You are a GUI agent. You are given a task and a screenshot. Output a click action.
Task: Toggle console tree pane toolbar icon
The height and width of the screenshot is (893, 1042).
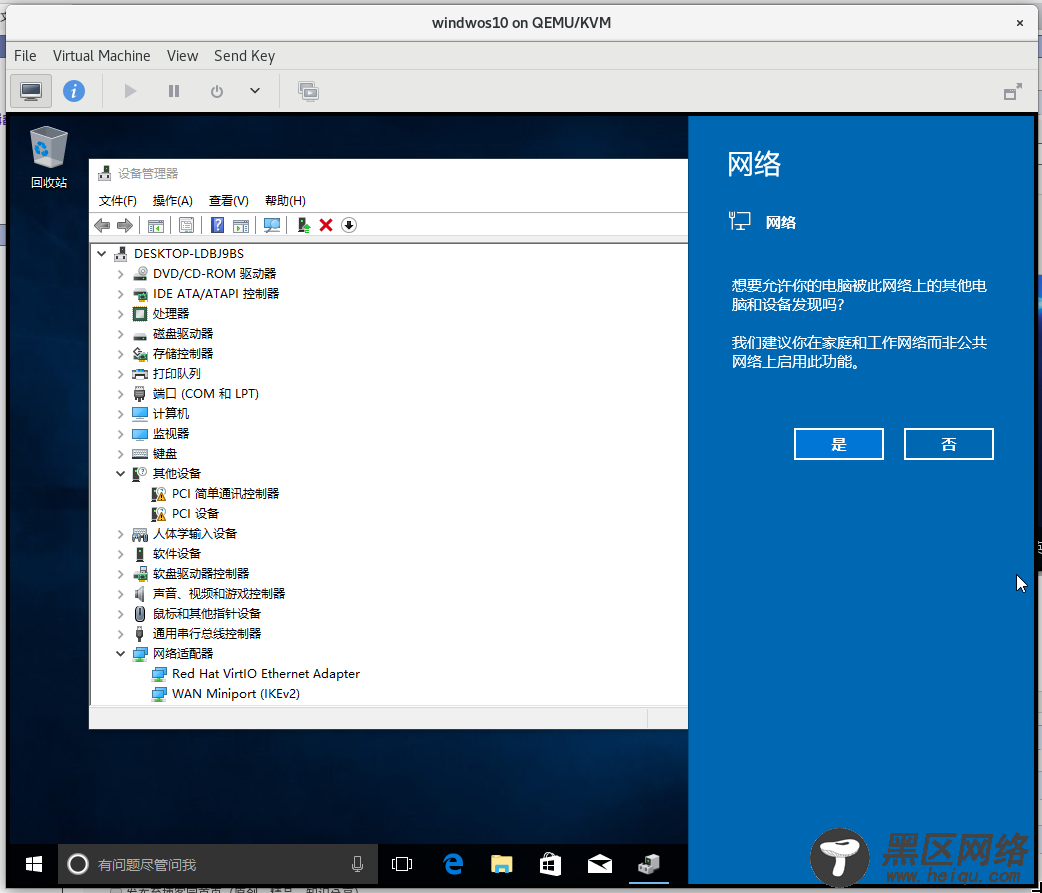pos(156,225)
